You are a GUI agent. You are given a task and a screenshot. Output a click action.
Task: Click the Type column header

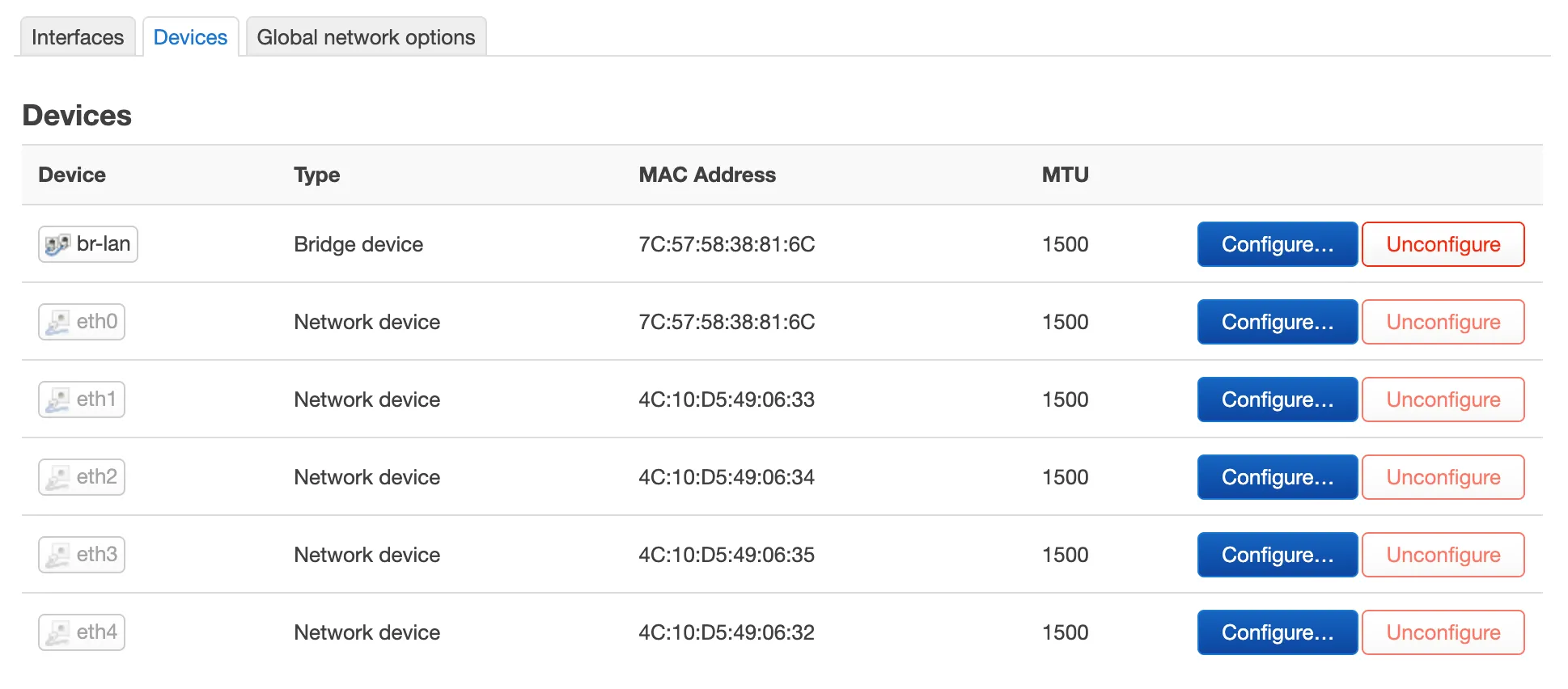click(316, 175)
